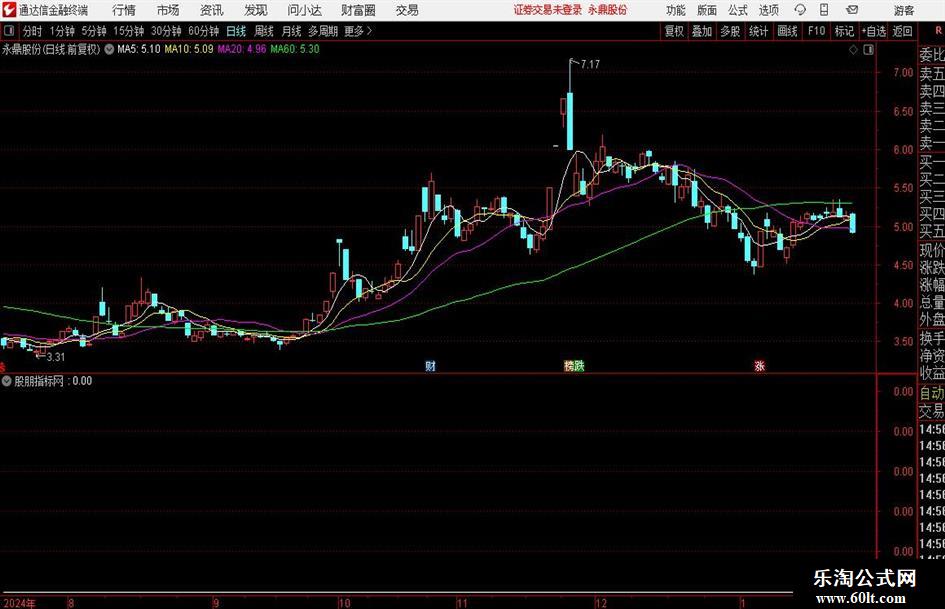Toggle the right info panel icon
The width and height of the screenshot is (945, 609).
point(868,50)
